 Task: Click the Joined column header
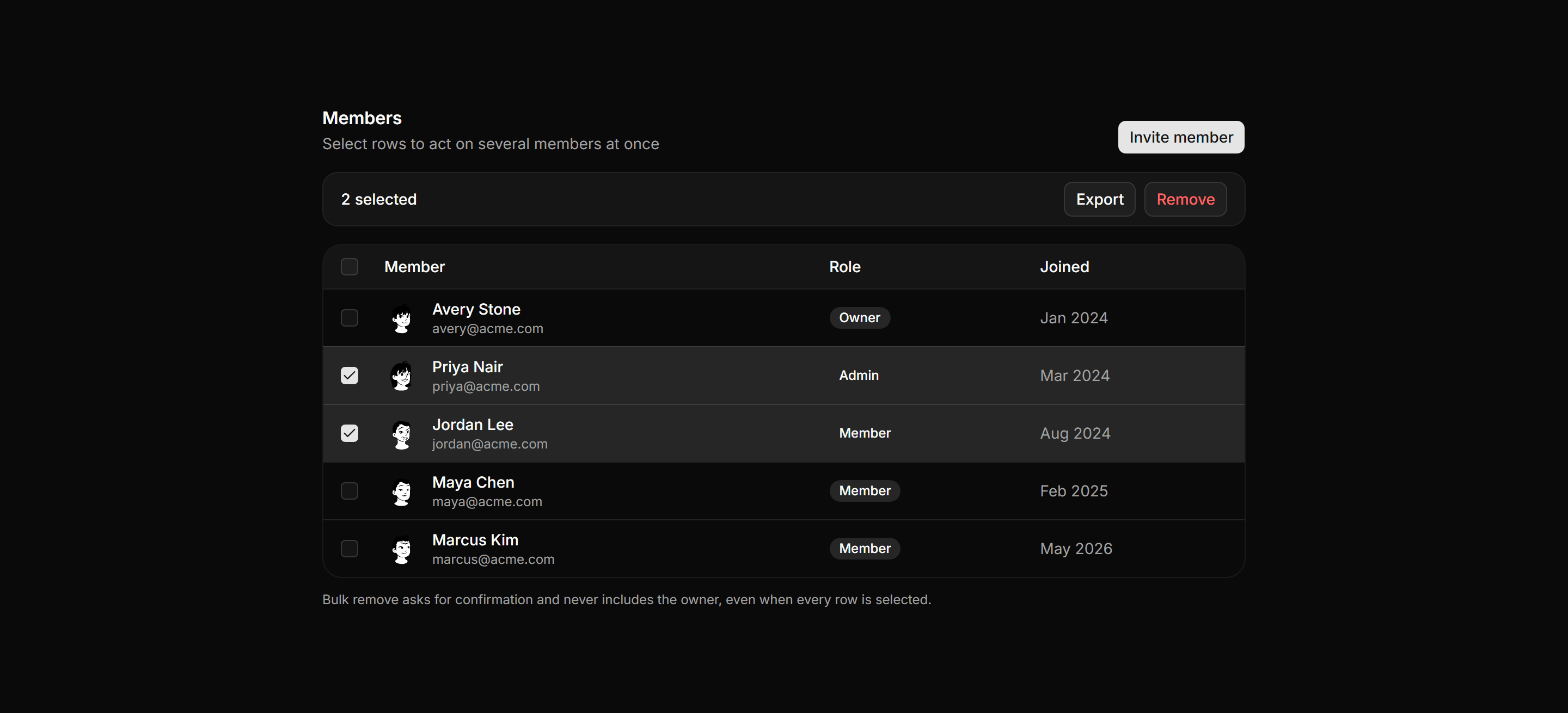1064,267
